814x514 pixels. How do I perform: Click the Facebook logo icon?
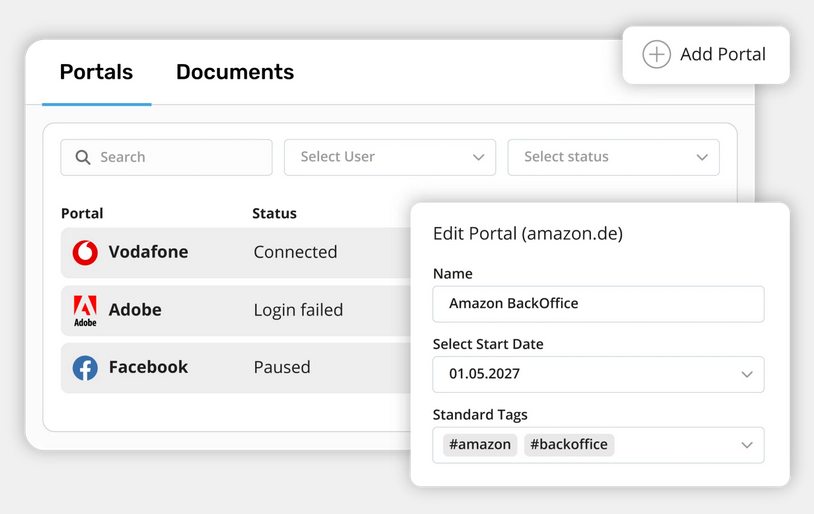(85, 368)
